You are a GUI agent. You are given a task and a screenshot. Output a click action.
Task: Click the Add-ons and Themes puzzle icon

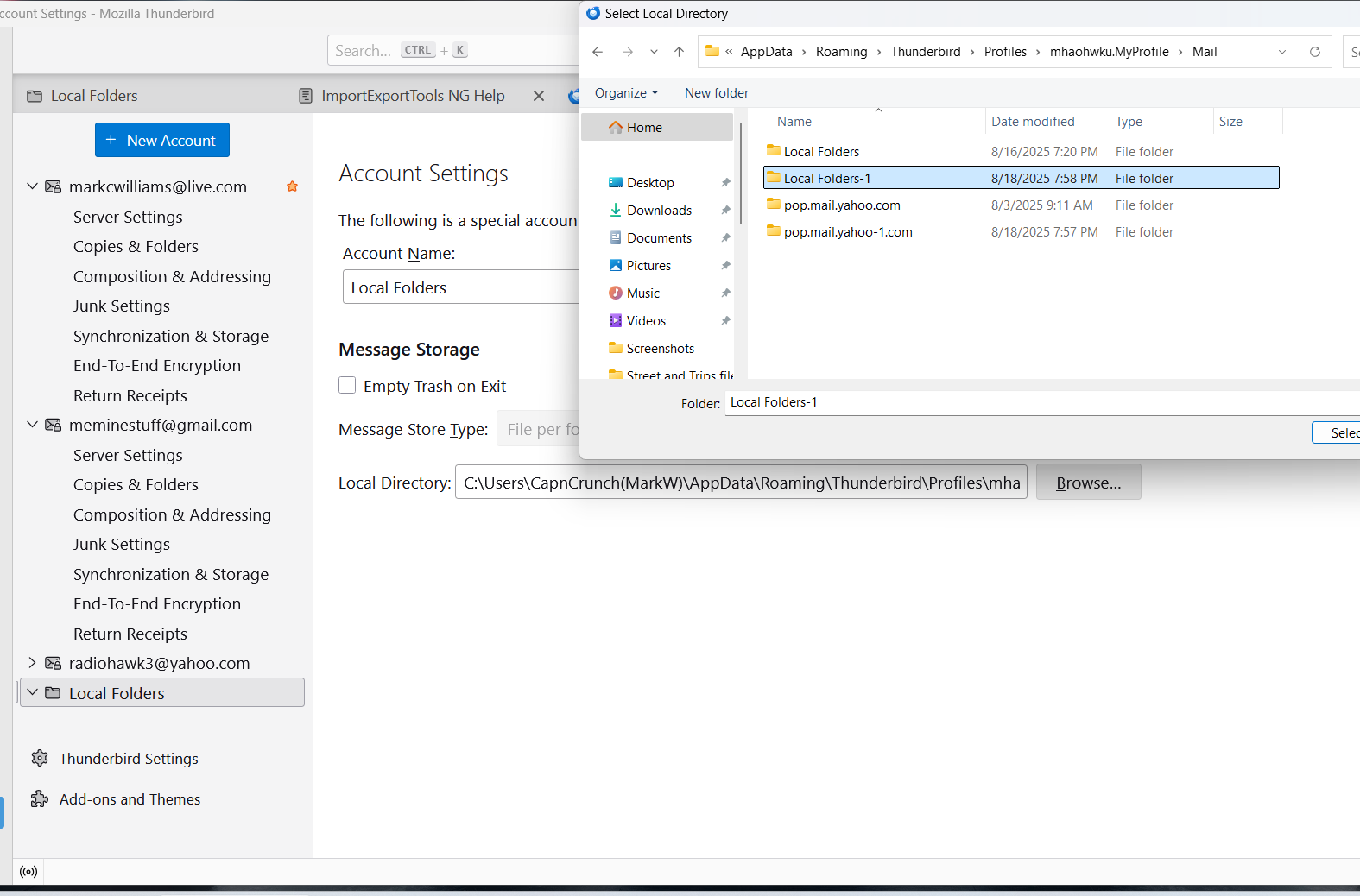coord(40,798)
